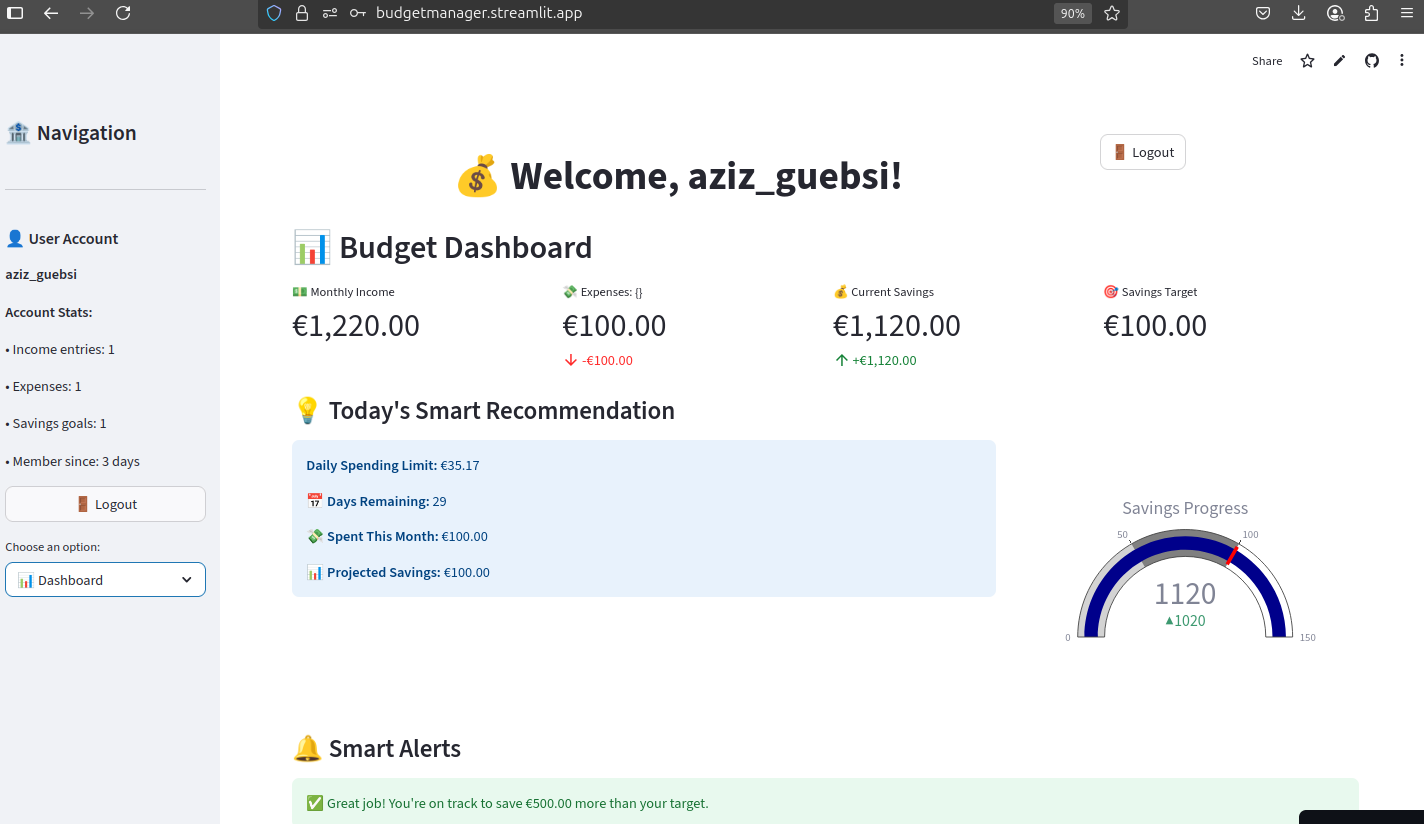Click the Share menu item
The image size is (1424, 824).
pos(1266,61)
